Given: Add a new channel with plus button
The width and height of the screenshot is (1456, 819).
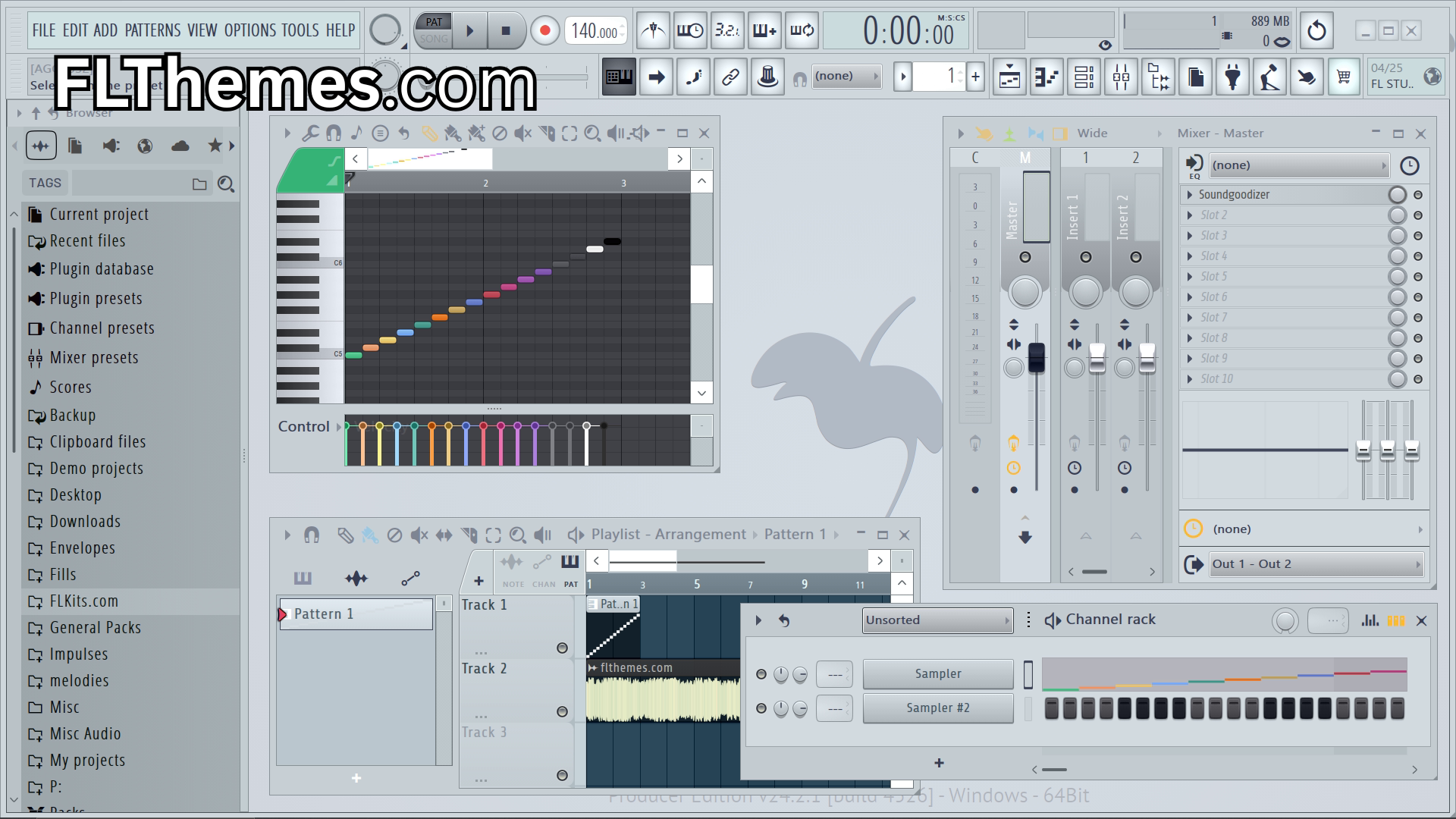Looking at the screenshot, I should 939,764.
